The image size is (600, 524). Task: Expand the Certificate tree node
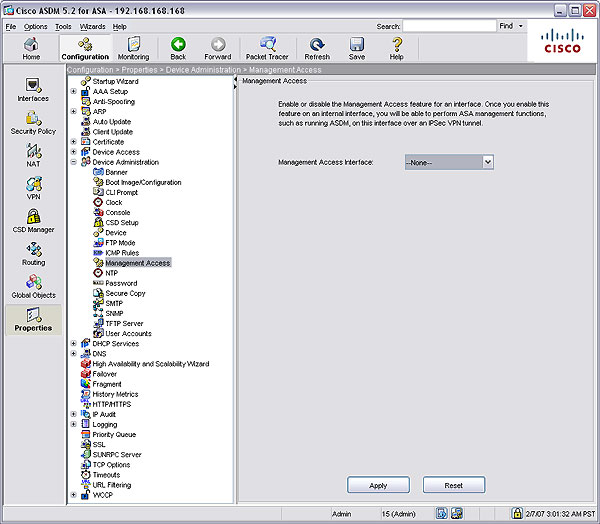[74, 142]
